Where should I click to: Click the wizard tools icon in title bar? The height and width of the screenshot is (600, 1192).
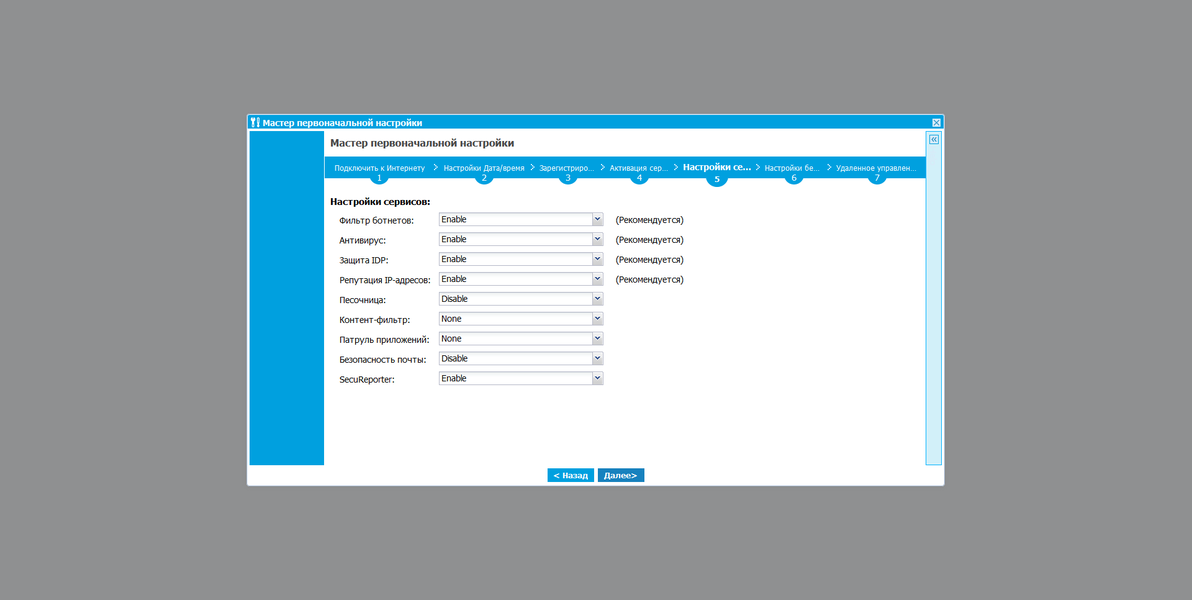(255, 122)
